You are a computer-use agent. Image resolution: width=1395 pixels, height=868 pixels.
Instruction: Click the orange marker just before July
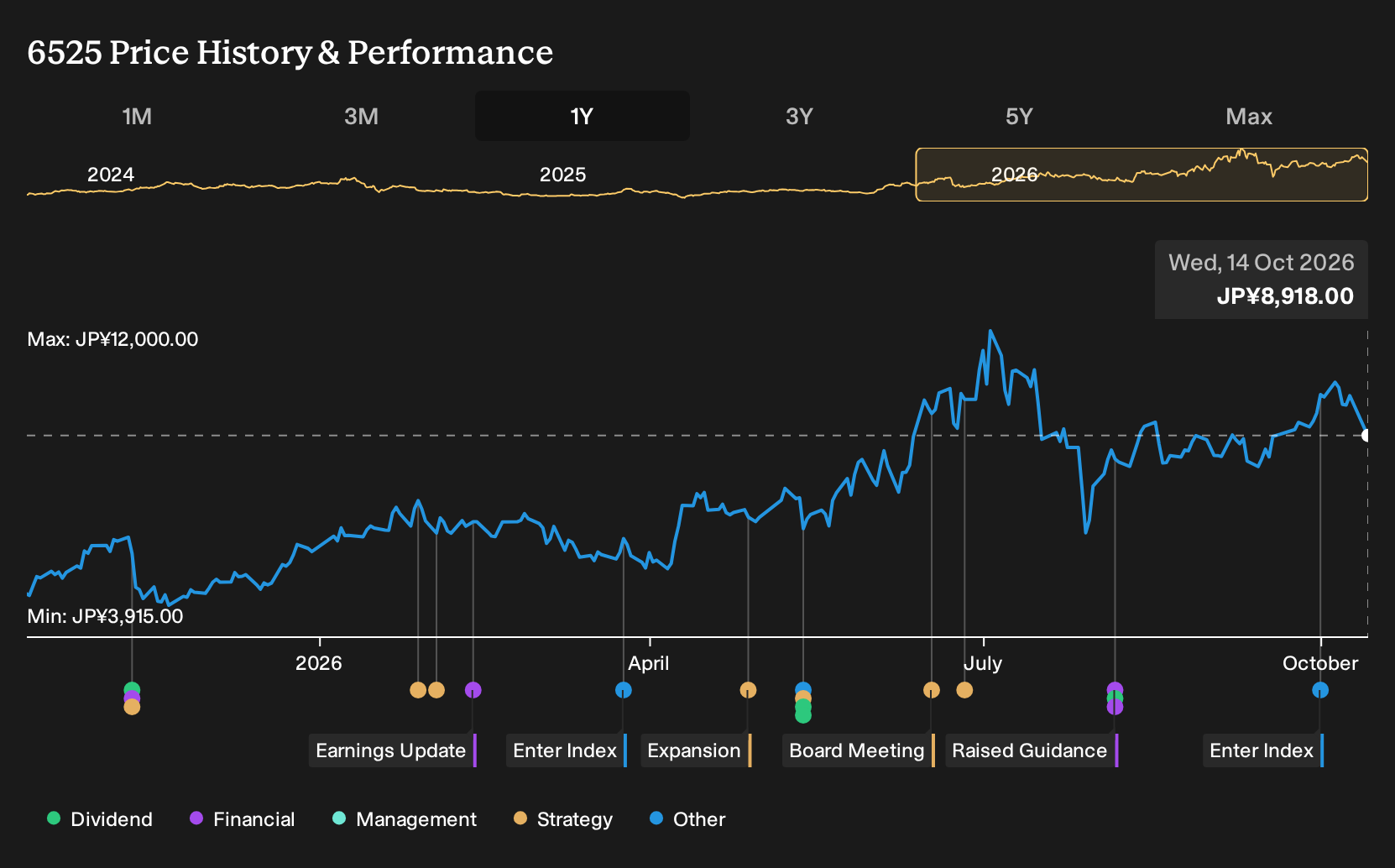click(964, 690)
